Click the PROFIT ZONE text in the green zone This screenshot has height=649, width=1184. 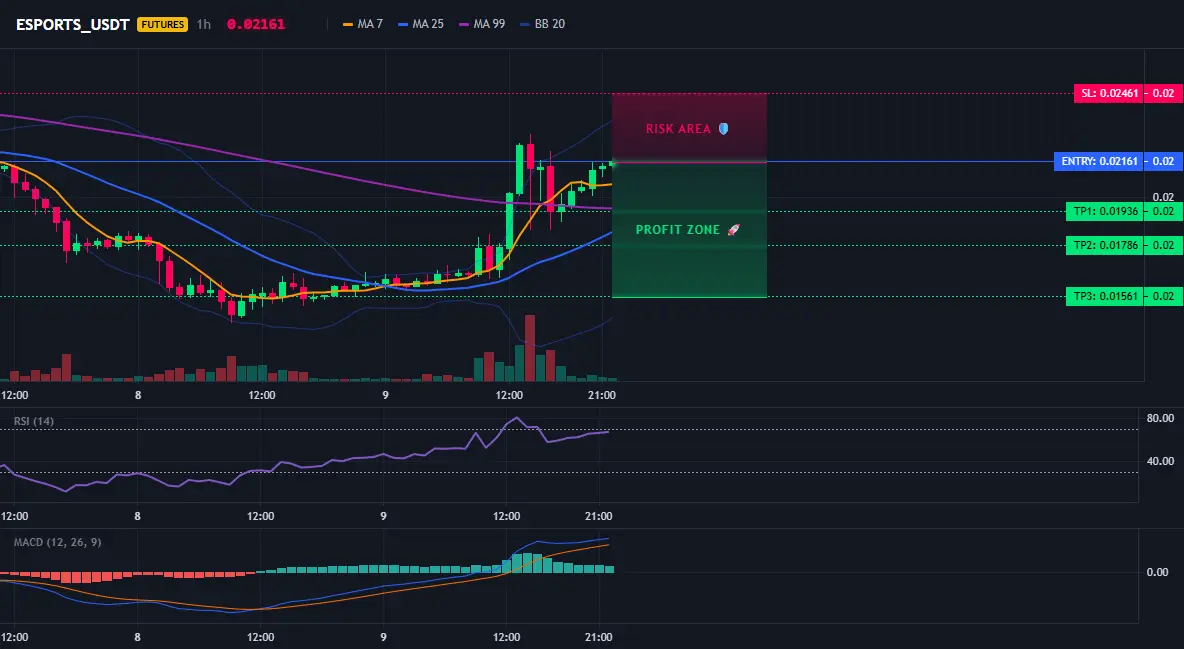(x=678, y=230)
